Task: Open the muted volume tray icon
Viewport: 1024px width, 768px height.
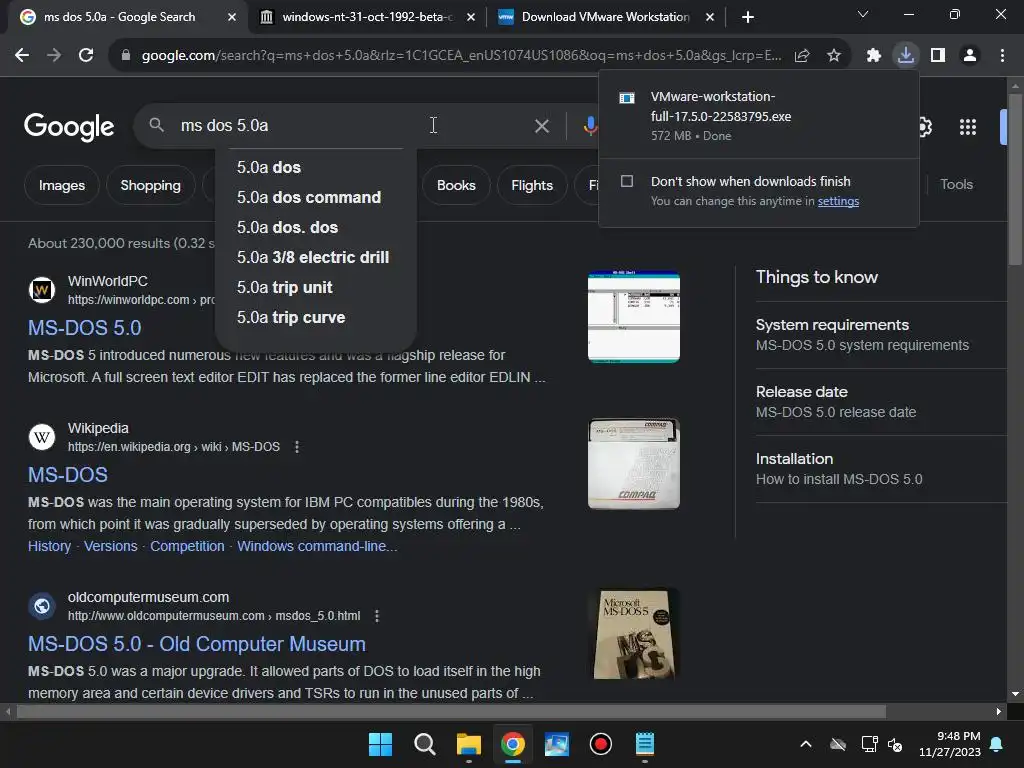Action: (895, 744)
